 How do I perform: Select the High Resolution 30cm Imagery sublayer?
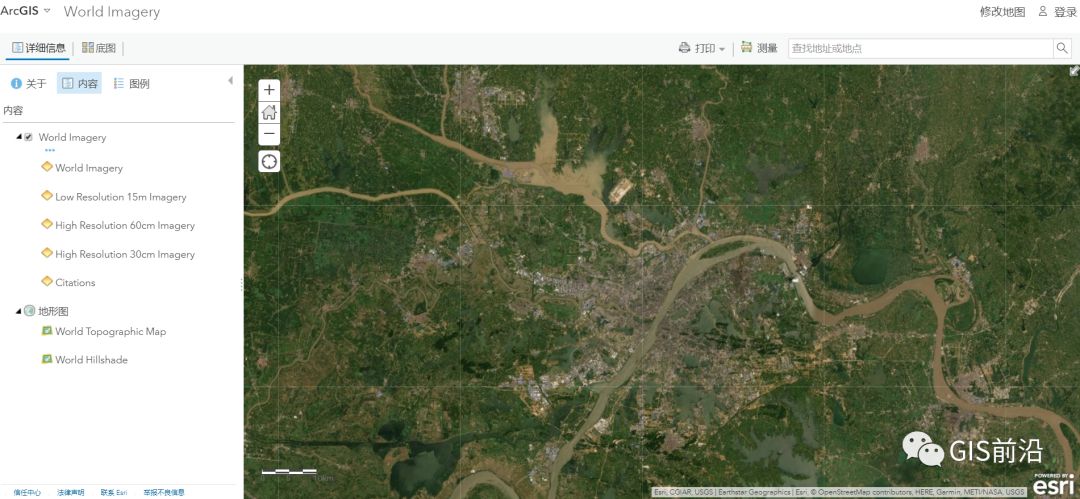pyautogui.click(x=125, y=254)
